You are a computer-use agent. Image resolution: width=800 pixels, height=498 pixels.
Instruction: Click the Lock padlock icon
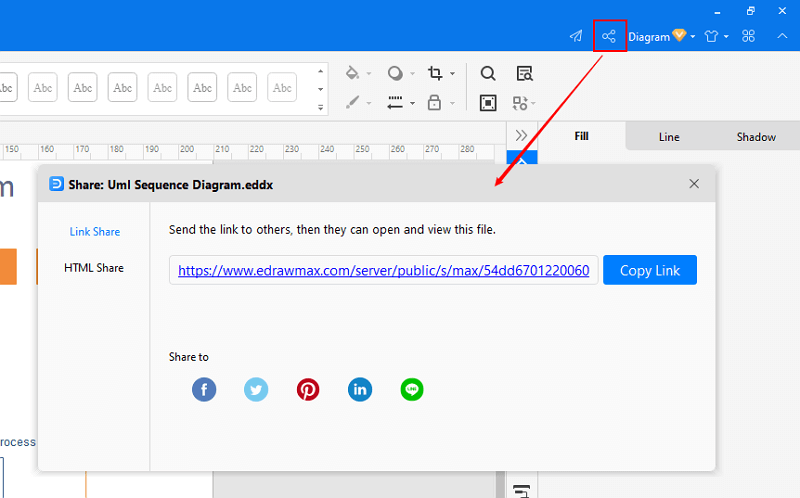[434, 102]
